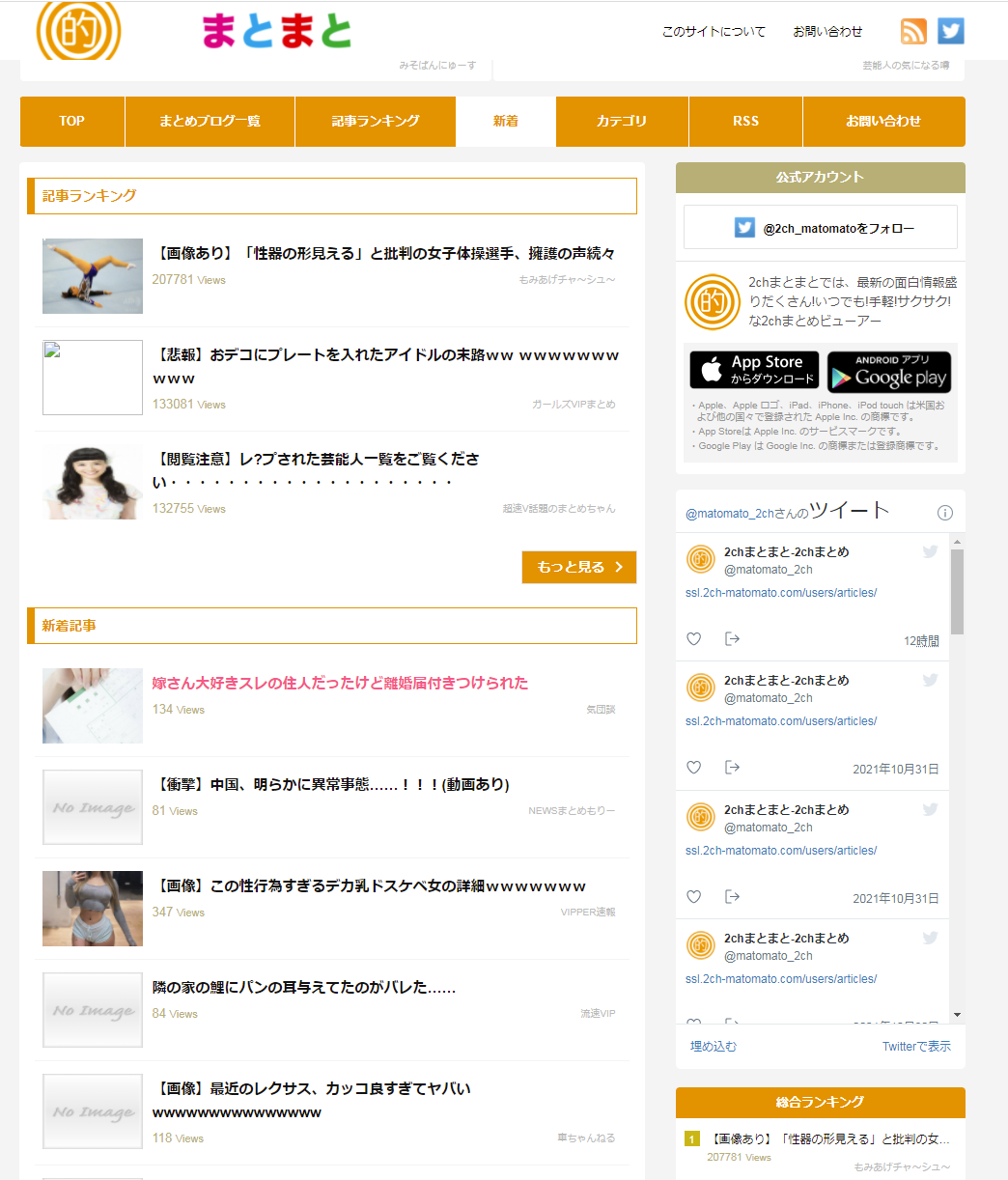Image resolution: width=1008 pixels, height=1180 pixels.
Task: Open the 【悲報】おデコにプレート article title
Action: click(386, 366)
